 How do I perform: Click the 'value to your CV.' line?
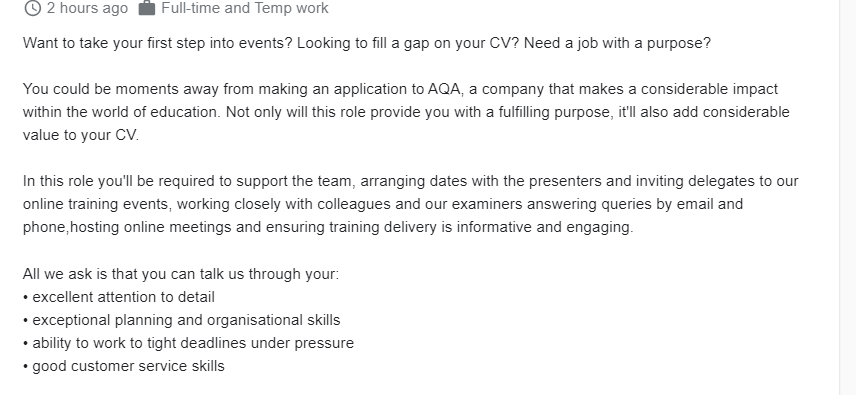pyautogui.click(x=81, y=135)
